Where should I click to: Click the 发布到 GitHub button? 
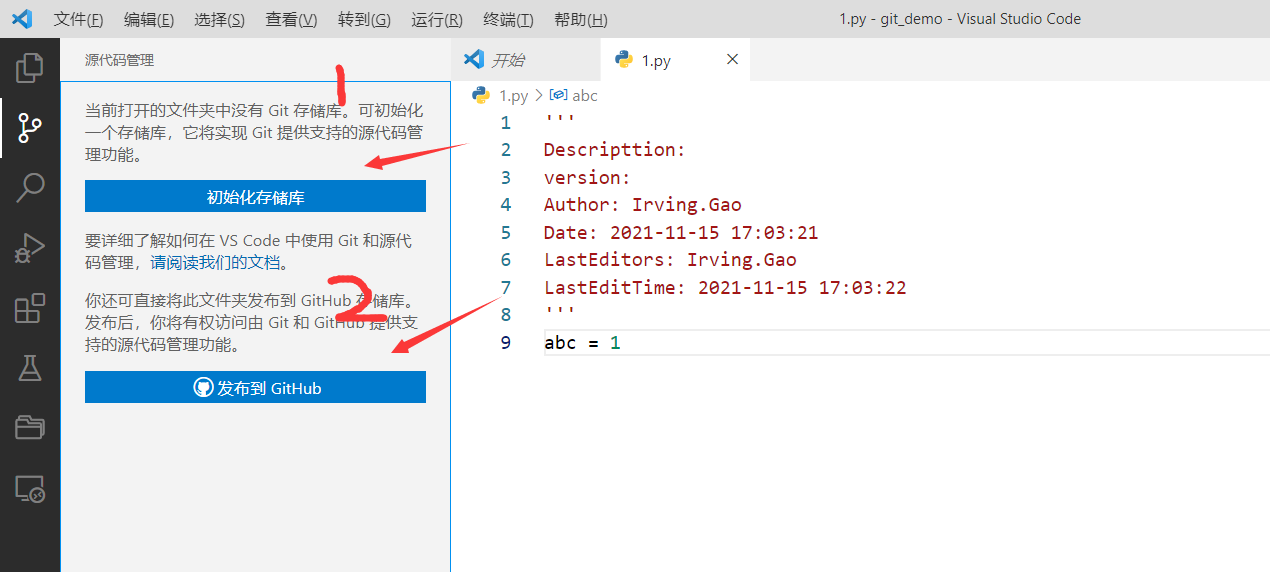tap(255, 388)
